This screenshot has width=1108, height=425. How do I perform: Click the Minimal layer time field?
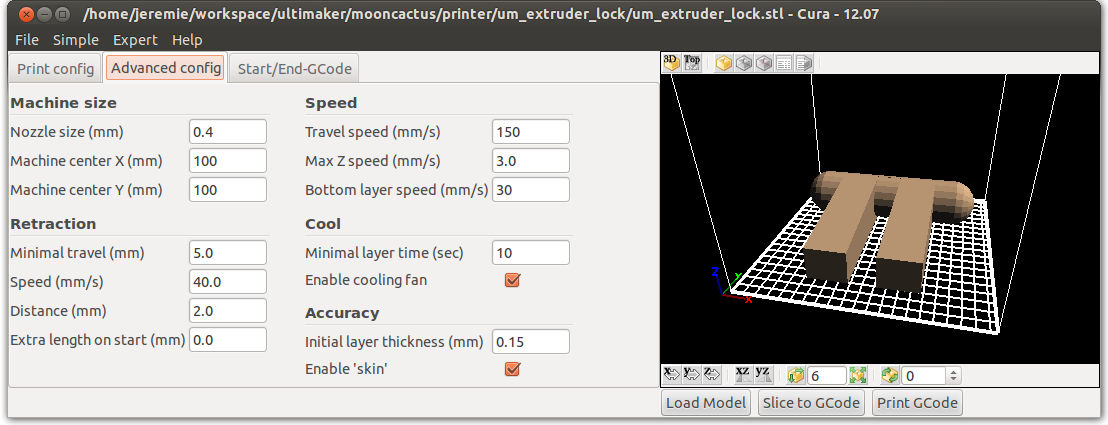[x=531, y=252]
